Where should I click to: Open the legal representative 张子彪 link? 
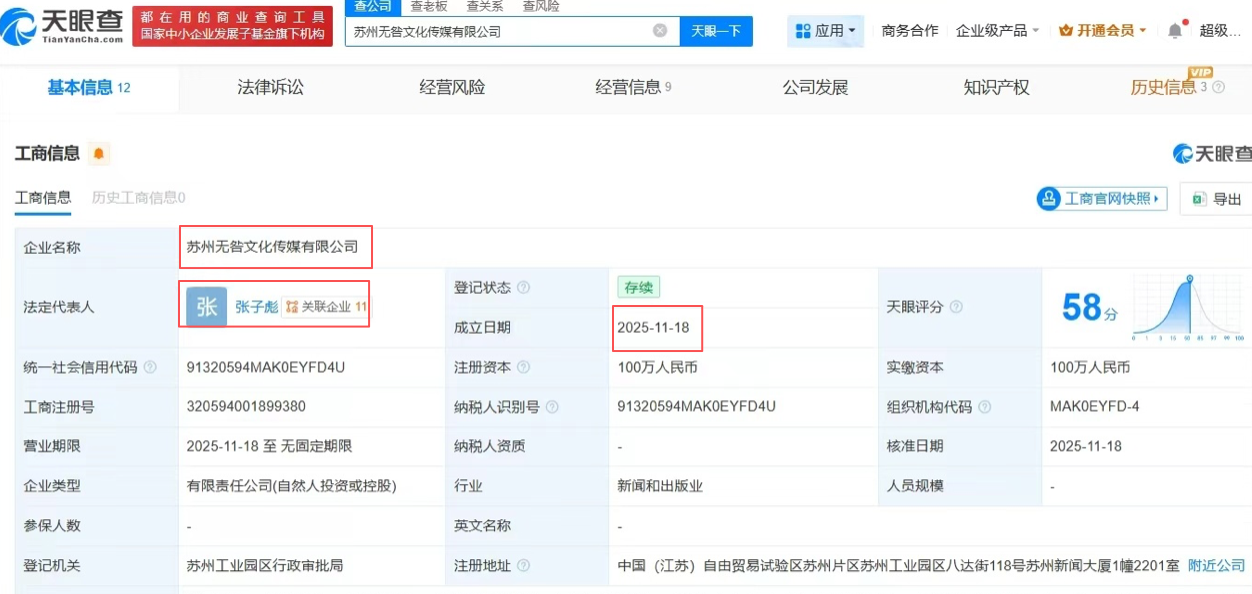(x=257, y=307)
